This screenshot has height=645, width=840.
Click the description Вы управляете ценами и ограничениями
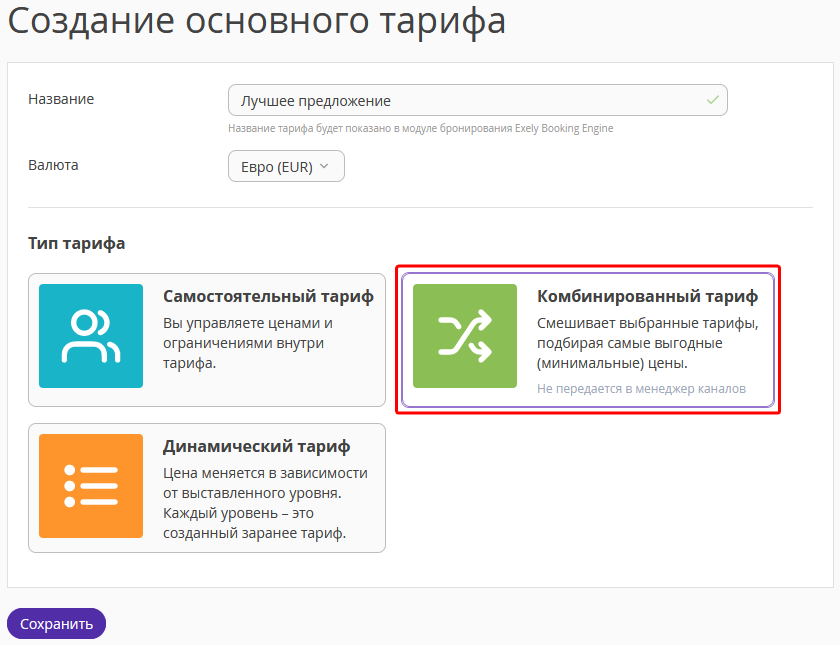tap(248, 343)
